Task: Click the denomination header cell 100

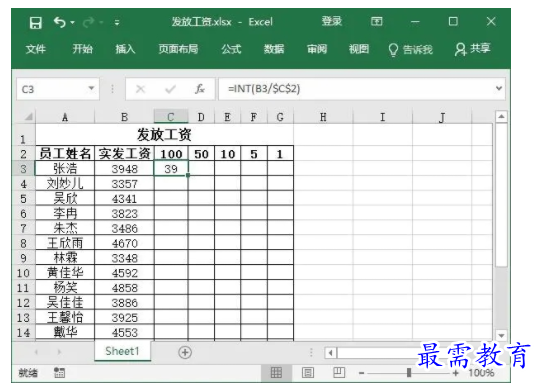Action: [x=171, y=154]
